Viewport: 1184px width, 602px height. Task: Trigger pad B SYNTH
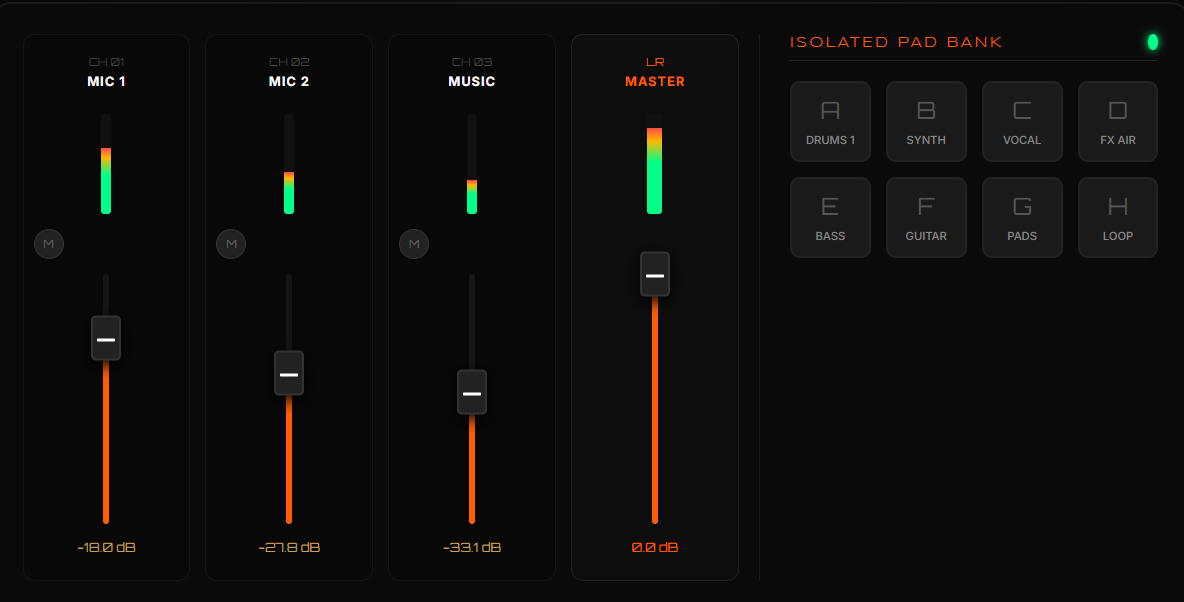pos(927,122)
